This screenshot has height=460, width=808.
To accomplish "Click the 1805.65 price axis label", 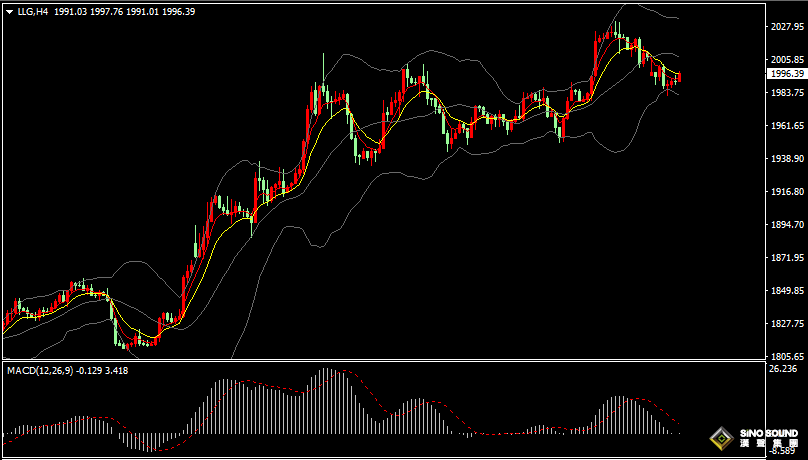I will [x=785, y=357].
